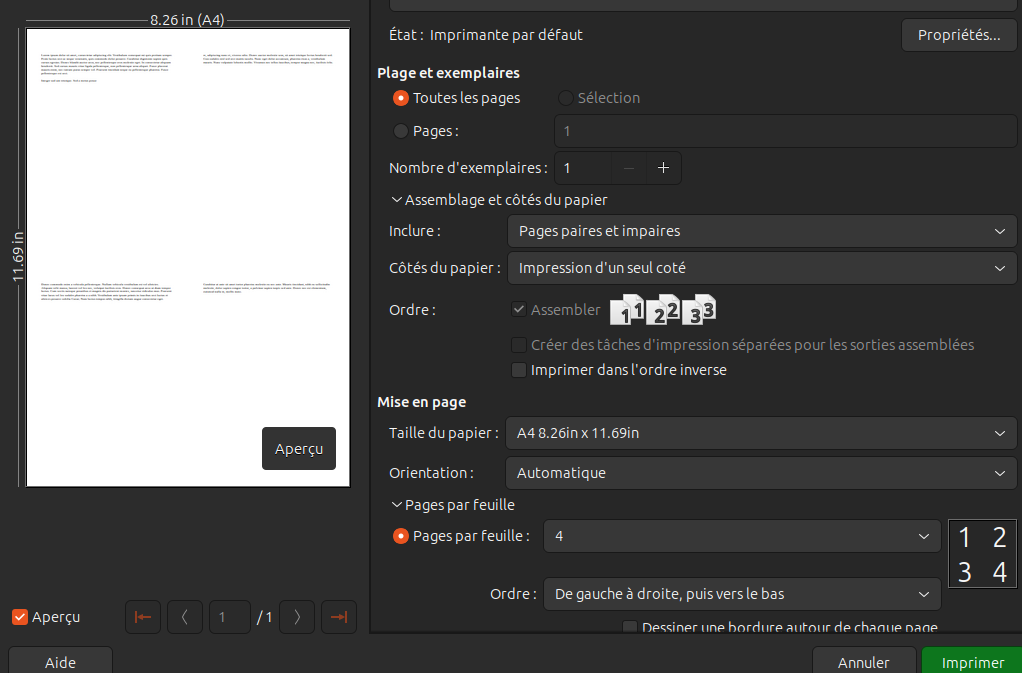Viewport: 1022px width, 673px height.
Task: Decrease number of copies with minus button
Action: 628,168
